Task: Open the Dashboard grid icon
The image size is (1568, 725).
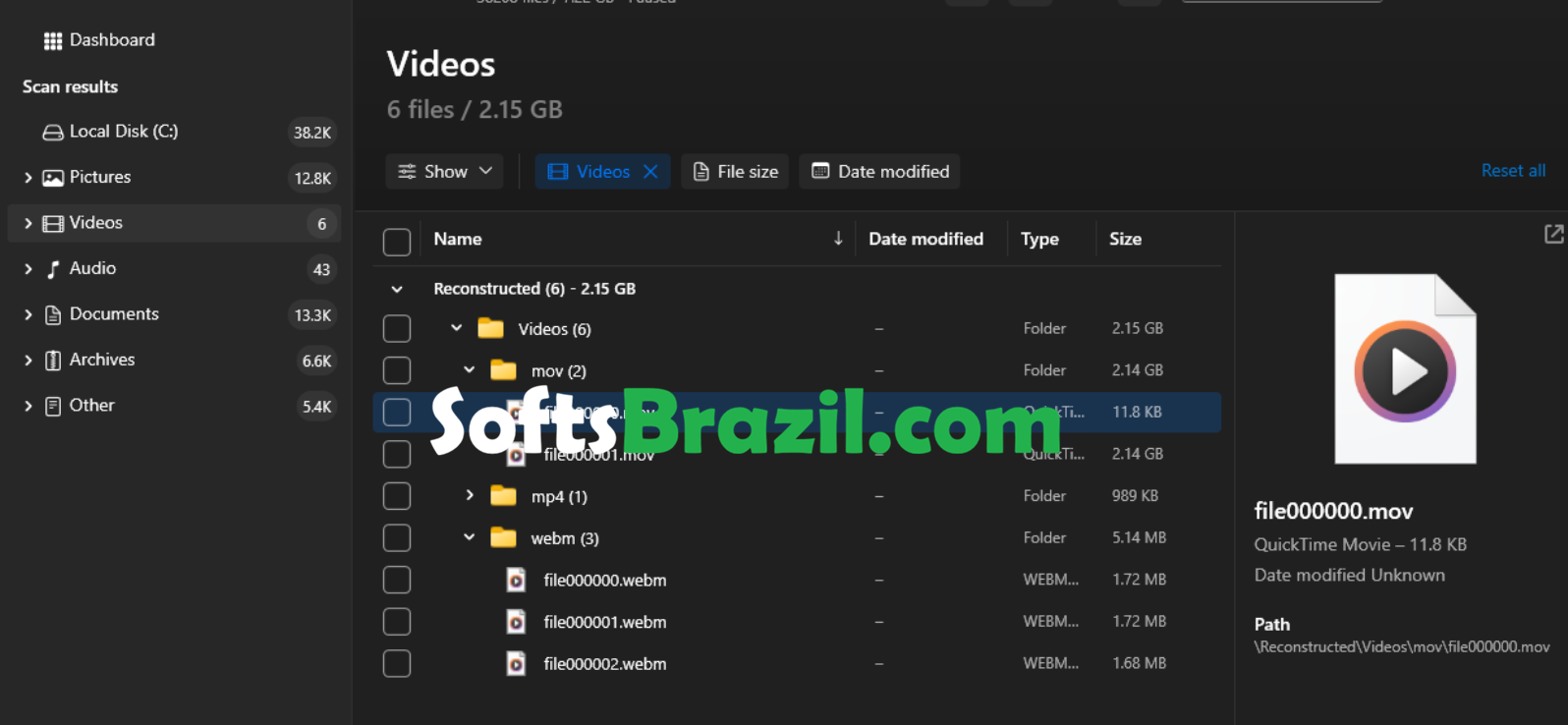Action: (x=53, y=40)
